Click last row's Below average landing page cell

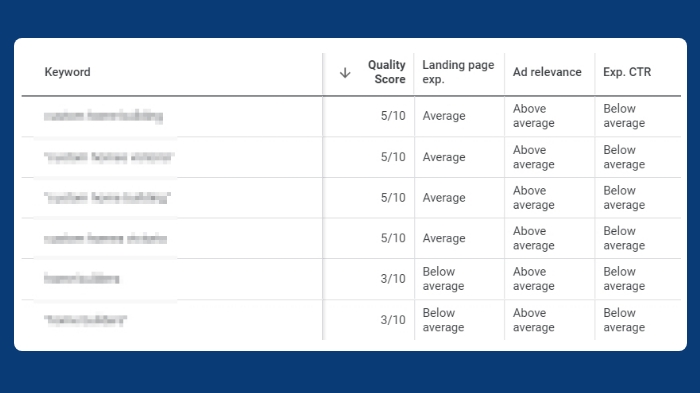[443, 320]
